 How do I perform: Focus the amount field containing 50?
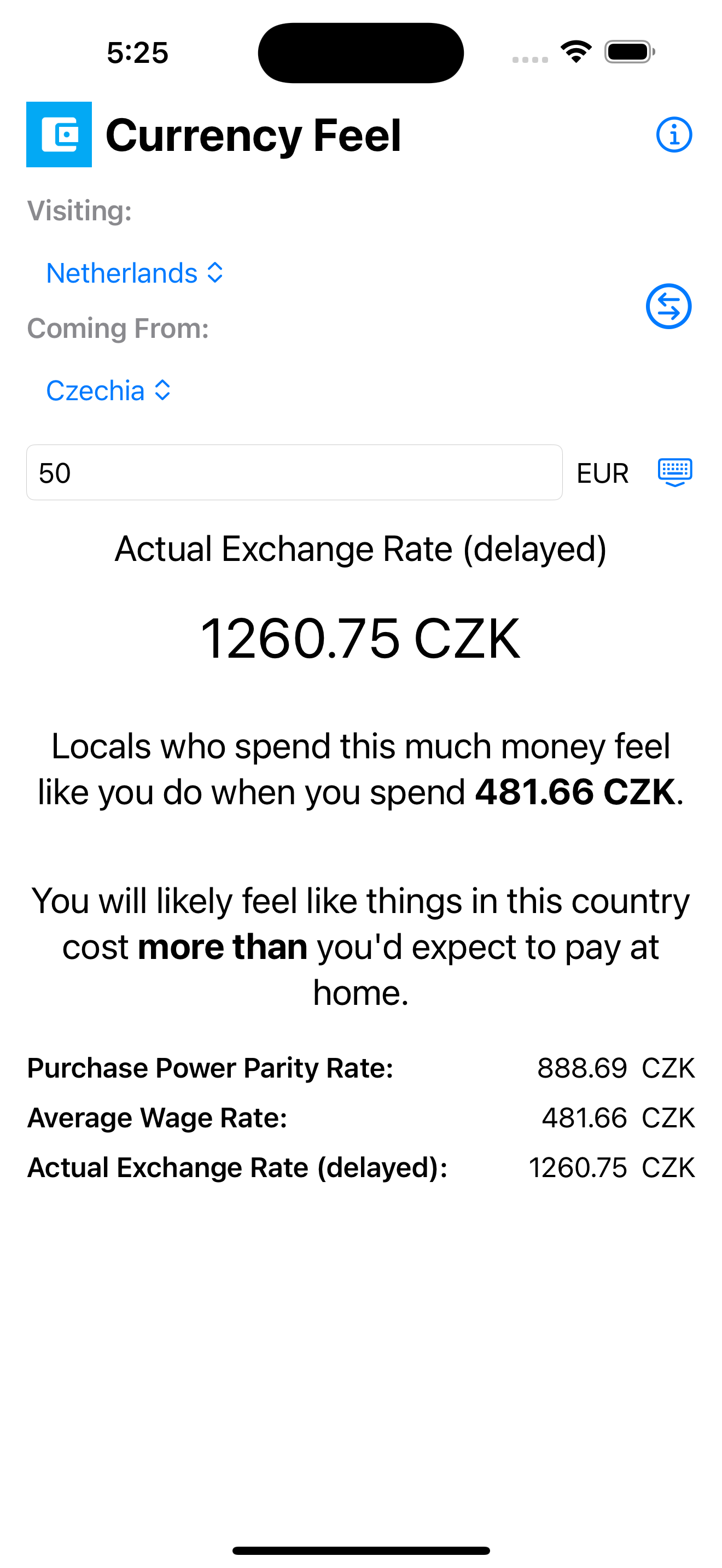coord(294,472)
